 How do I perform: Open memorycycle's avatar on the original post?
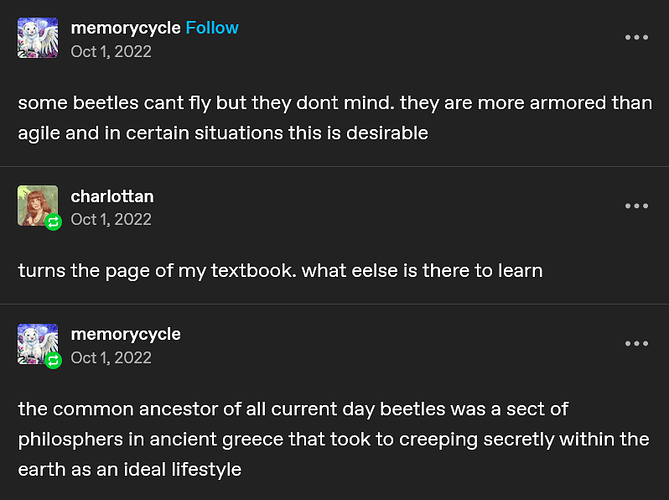click(38, 38)
